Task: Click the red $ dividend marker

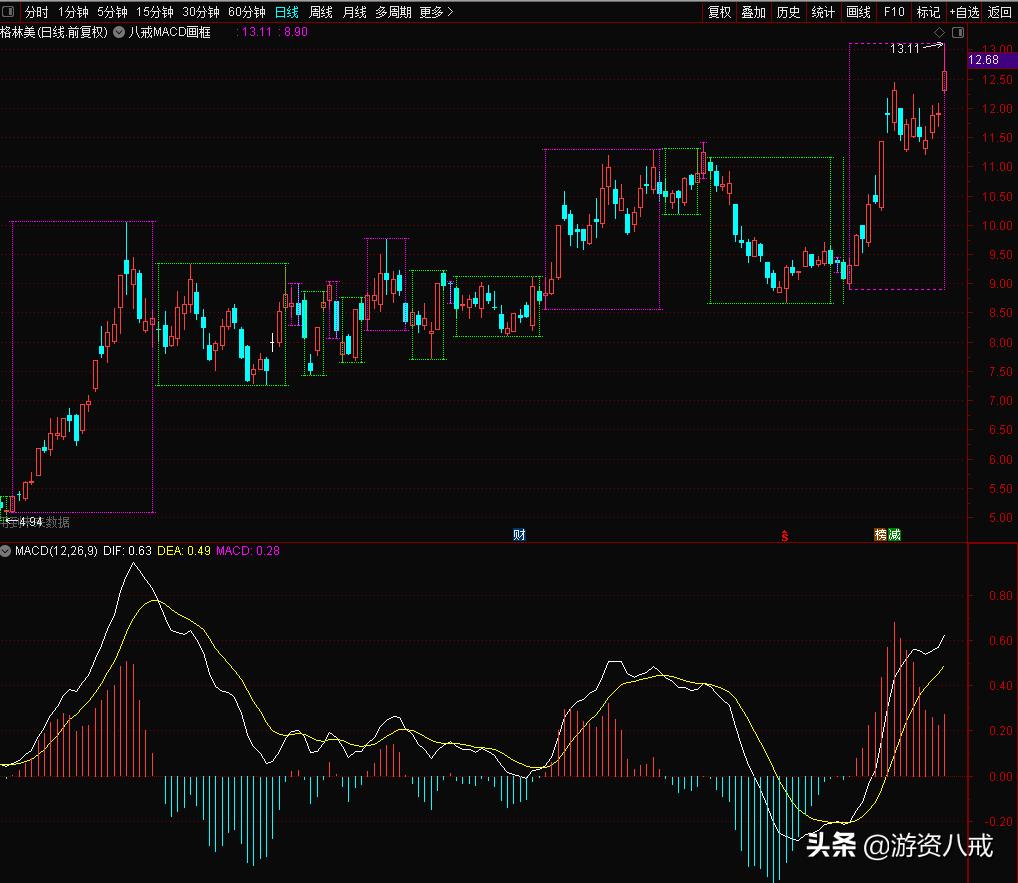Action: tap(784, 536)
